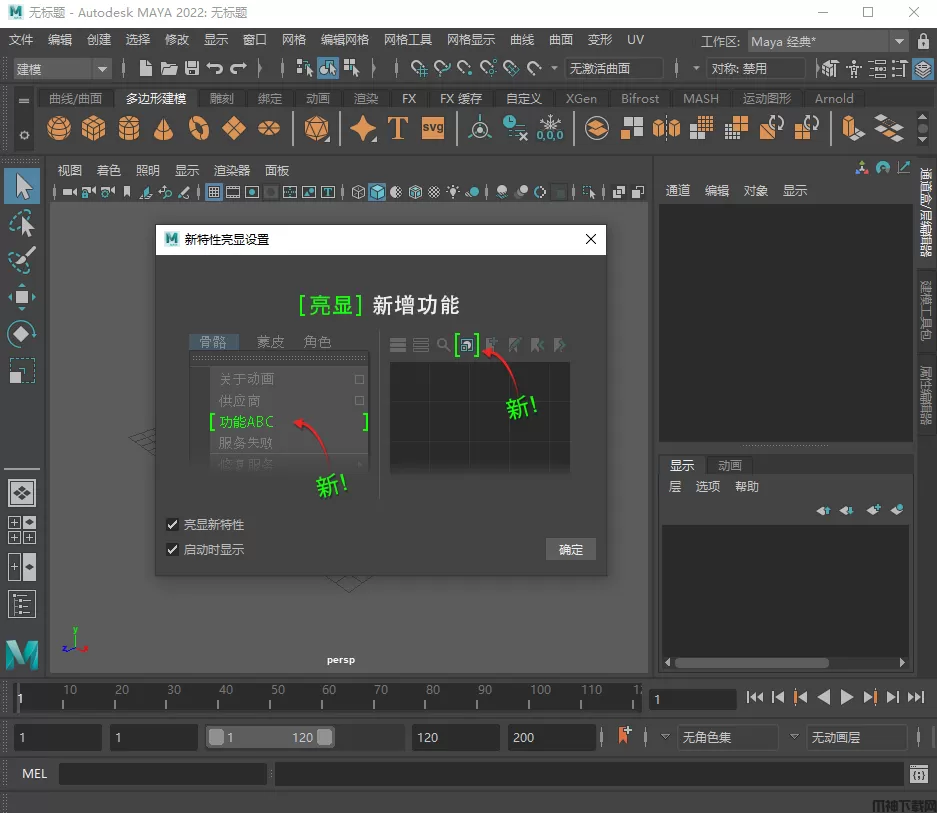Toggle the auto keyframe button
This screenshot has height=813, width=937.
(x=626, y=737)
